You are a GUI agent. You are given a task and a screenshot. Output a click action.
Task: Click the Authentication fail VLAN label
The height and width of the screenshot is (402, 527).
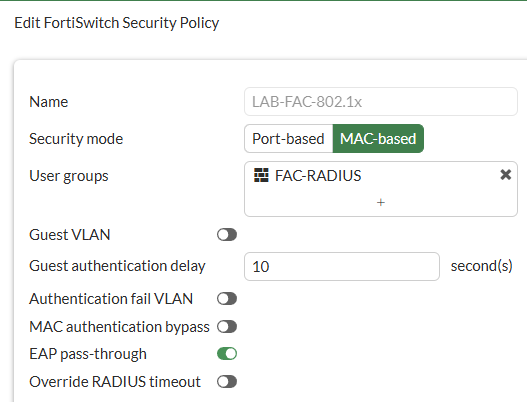pos(111,299)
